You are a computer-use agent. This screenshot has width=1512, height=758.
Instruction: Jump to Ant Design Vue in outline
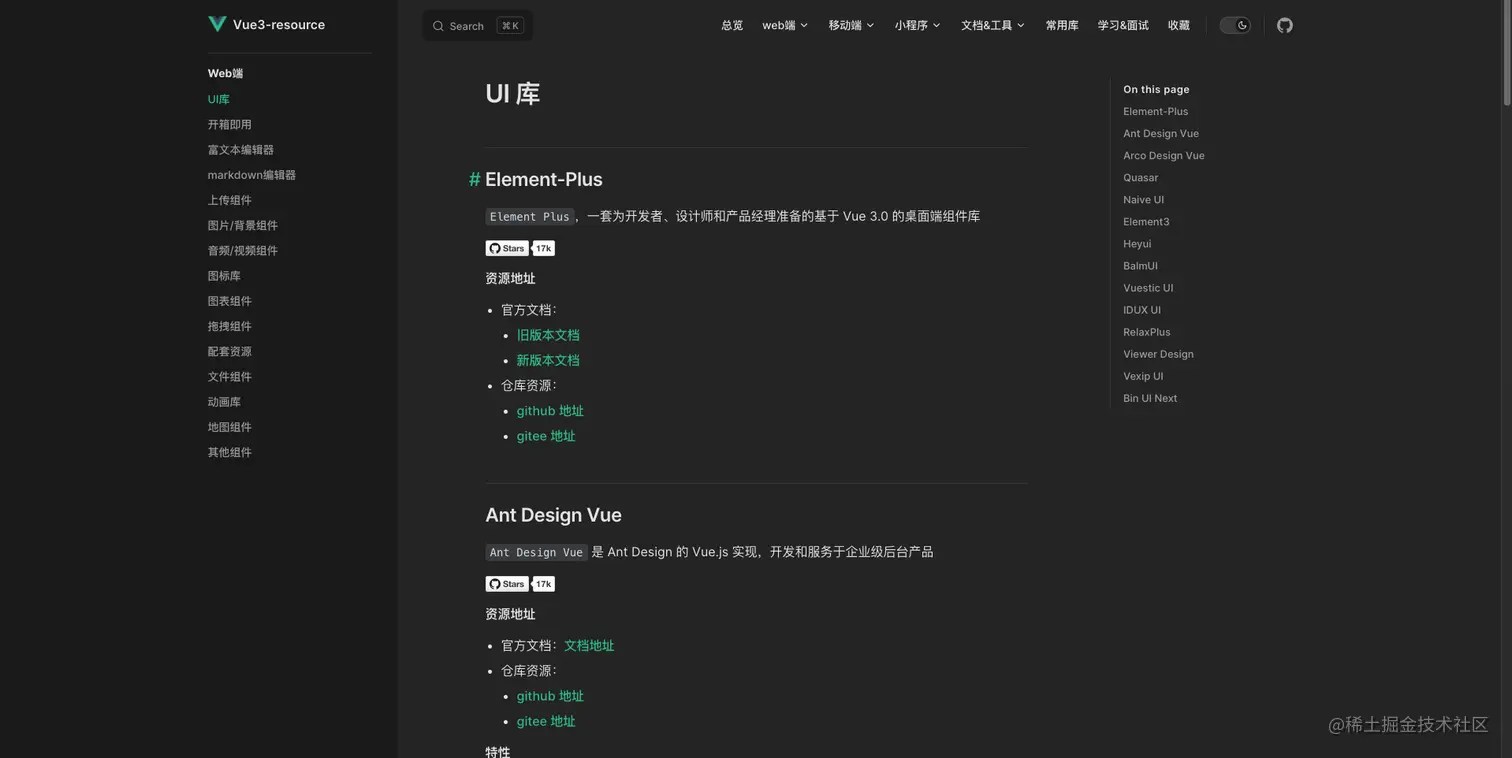pos(1161,133)
